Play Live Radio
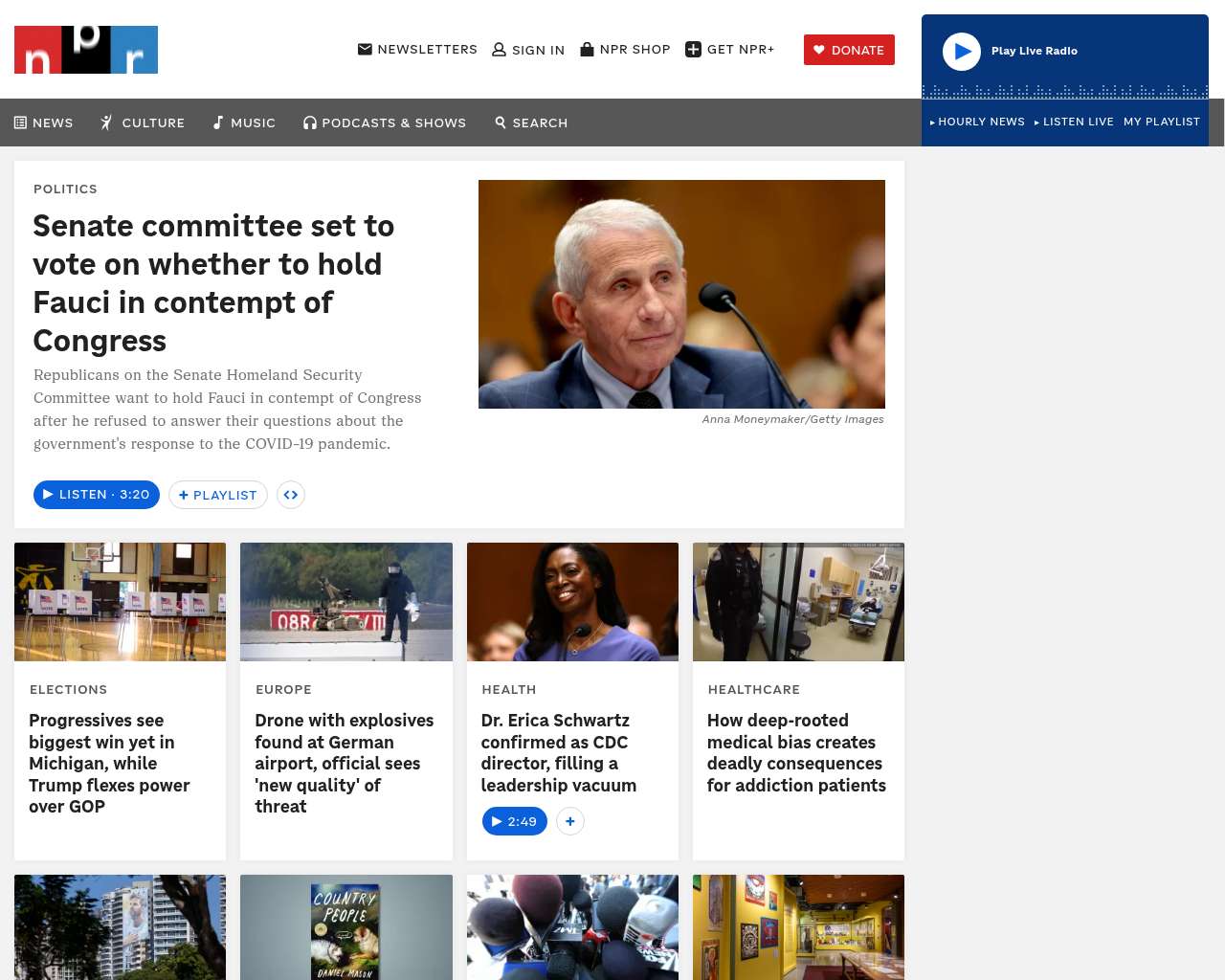The image size is (1225, 980). point(962,52)
